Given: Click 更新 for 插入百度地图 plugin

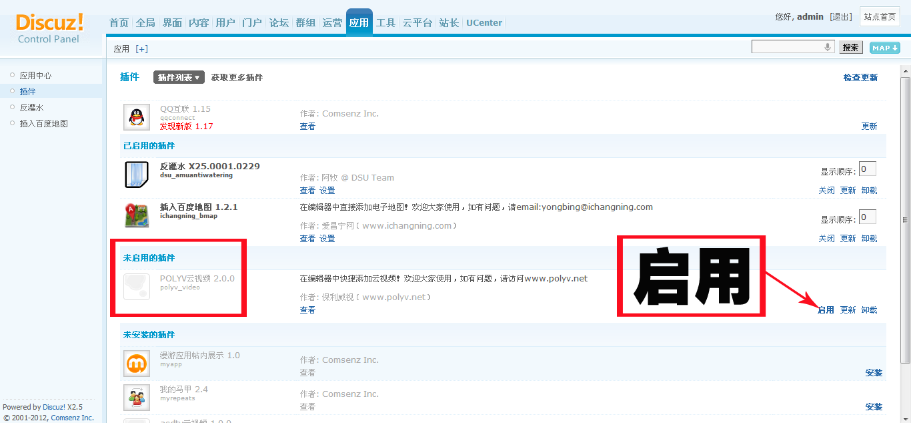Looking at the screenshot, I should click(848, 239).
